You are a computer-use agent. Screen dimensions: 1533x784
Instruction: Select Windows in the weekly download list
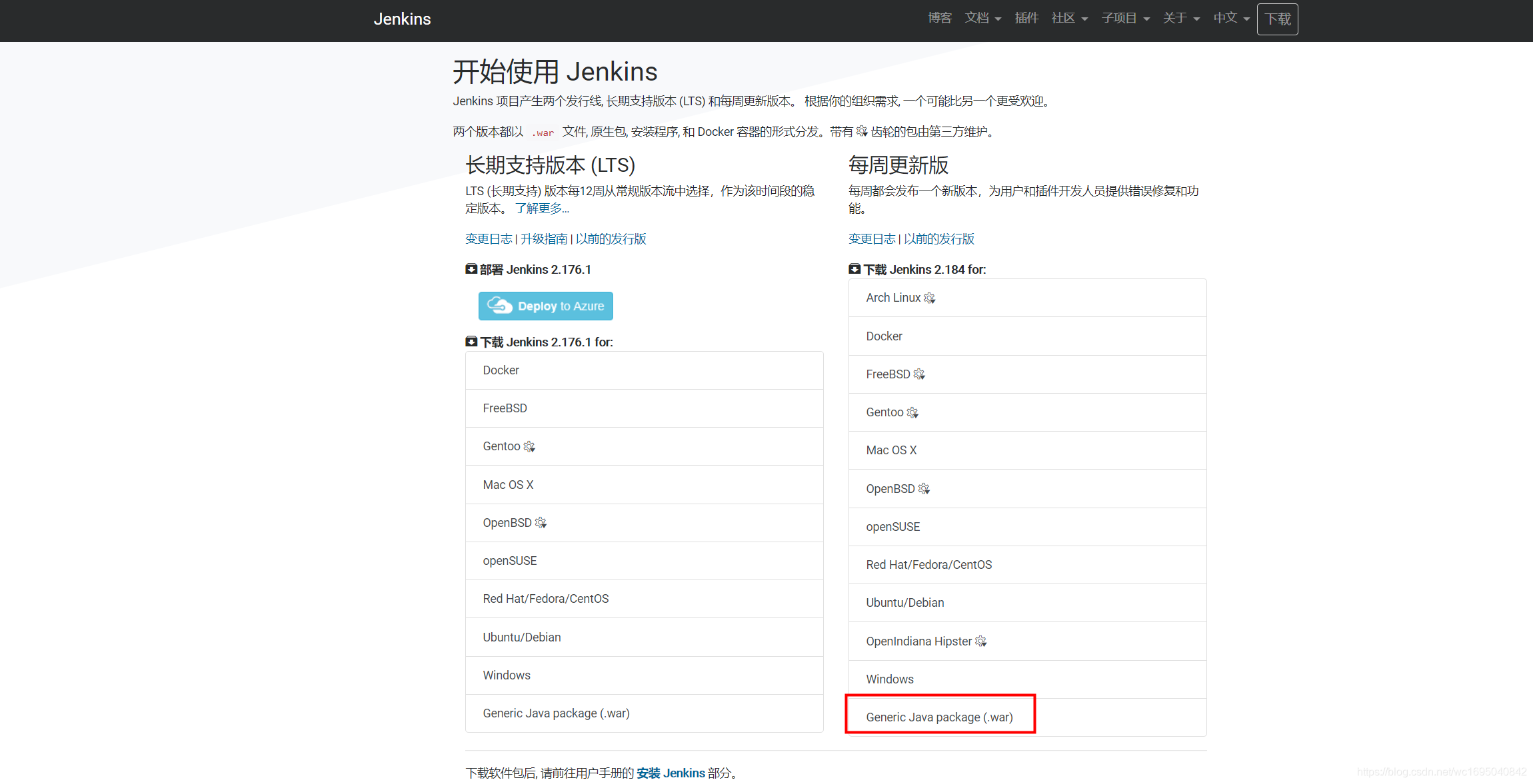1028,679
